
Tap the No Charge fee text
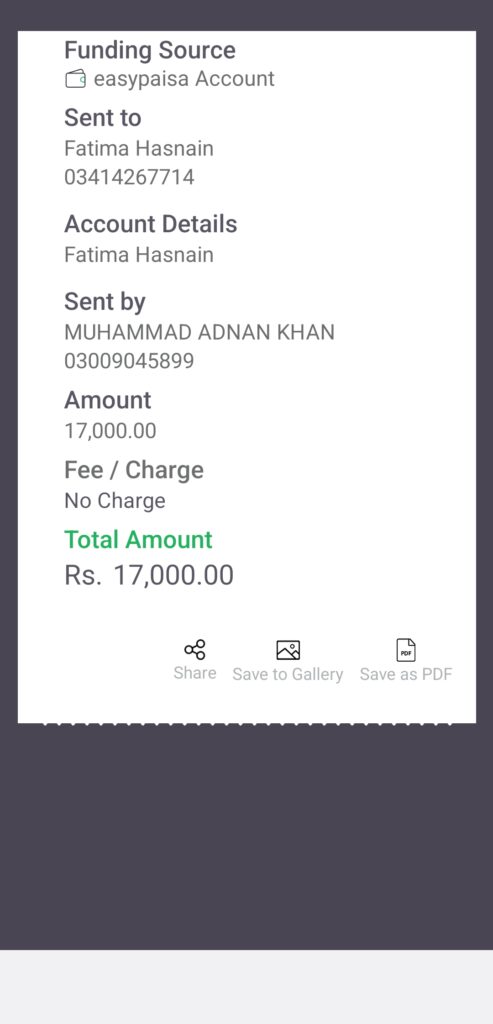115,501
